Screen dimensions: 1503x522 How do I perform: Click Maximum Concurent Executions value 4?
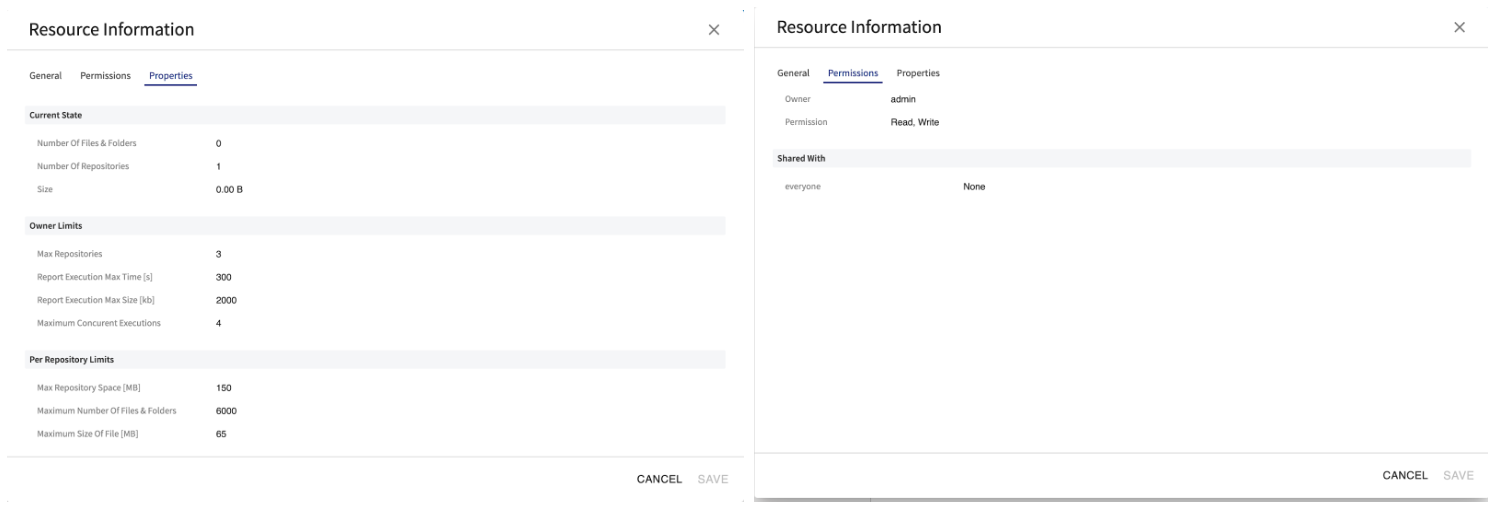[x=218, y=323]
